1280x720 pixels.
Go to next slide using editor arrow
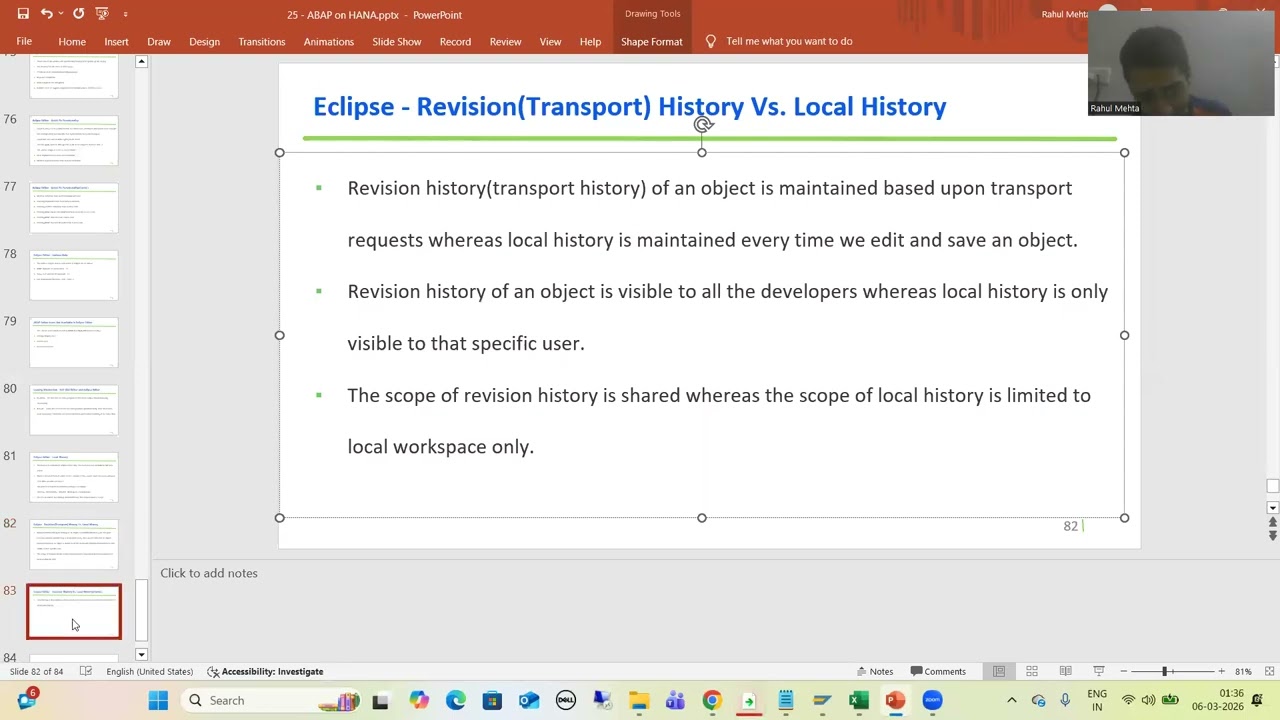[x=1272, y=536]
